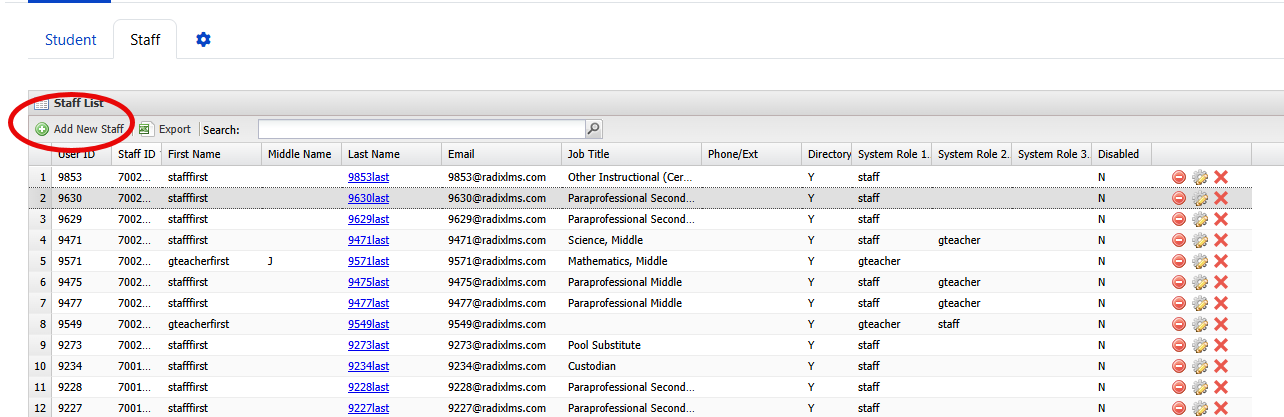The image size is (1284, 417).
Task: Sort by the Middle Name column header
Action: click(302, 154)
